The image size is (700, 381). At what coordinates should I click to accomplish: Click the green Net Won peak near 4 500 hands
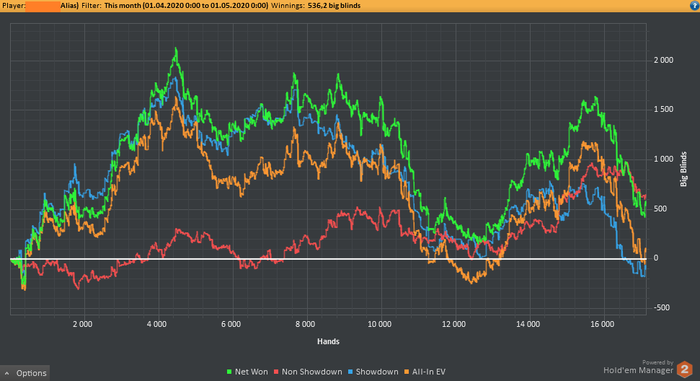click(x=176, y=49)
